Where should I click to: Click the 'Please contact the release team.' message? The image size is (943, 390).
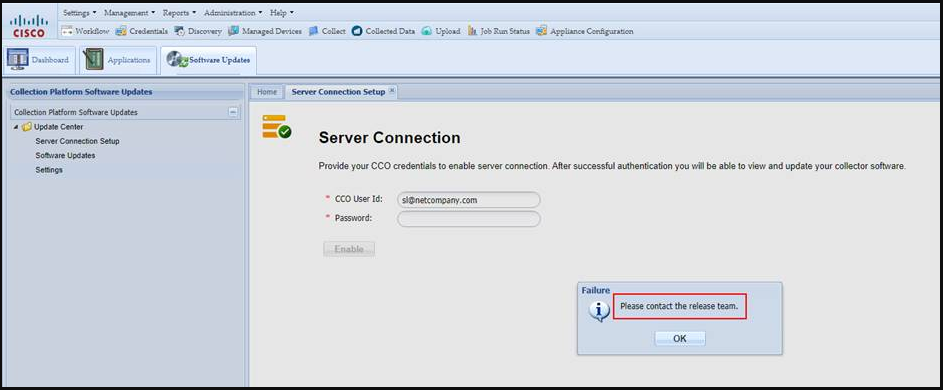tap(678, 306)
